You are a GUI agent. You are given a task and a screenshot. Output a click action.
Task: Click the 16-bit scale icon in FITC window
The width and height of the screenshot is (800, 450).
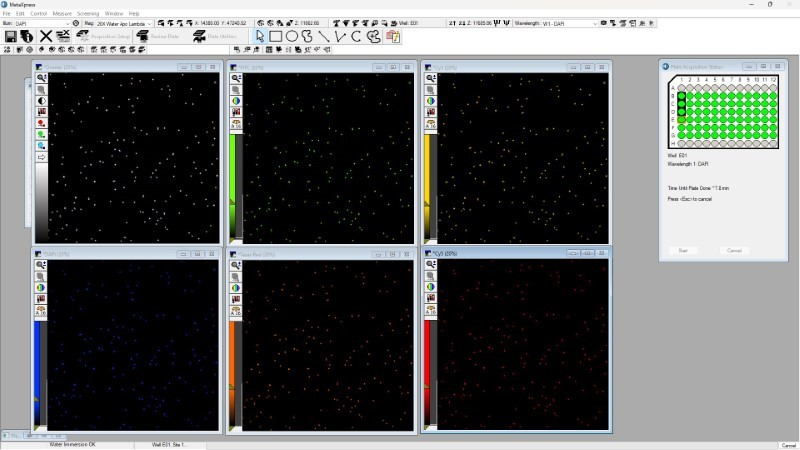236,124
